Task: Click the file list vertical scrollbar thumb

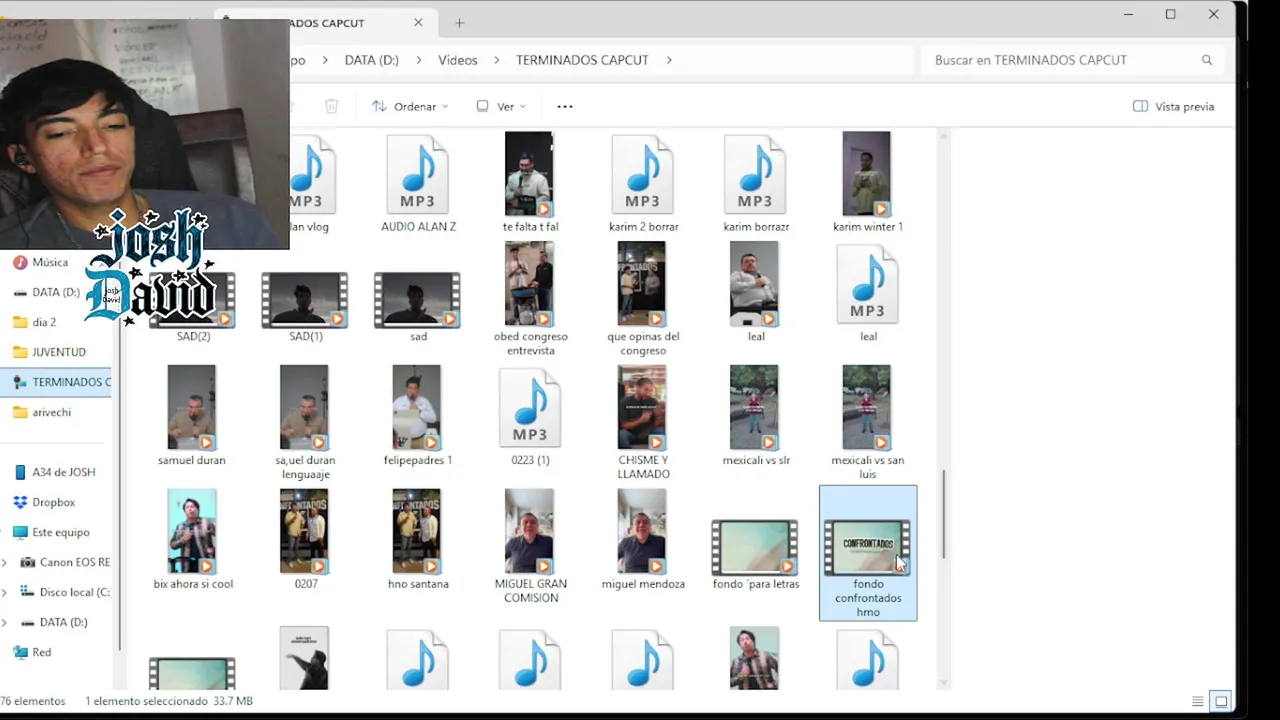Action: [x=943, y=515]
